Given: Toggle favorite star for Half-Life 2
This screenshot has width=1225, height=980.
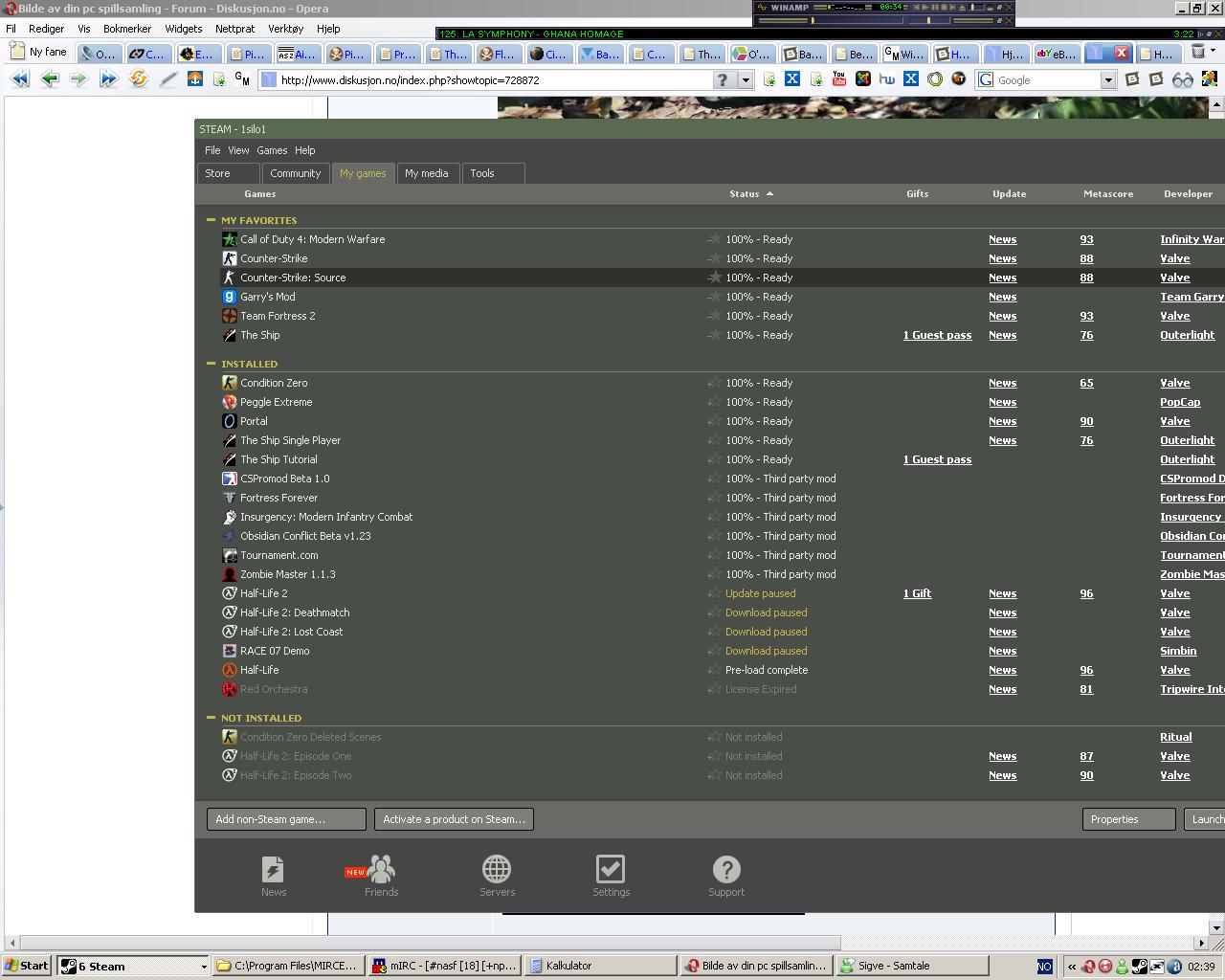Looking at the screenshot, I should tap(714, 593).
